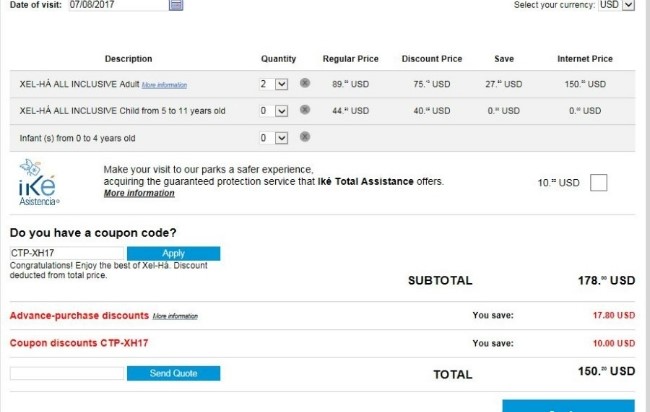Click the Send Quote button
This screenshot has height=412, width=650.
(173, 373)
